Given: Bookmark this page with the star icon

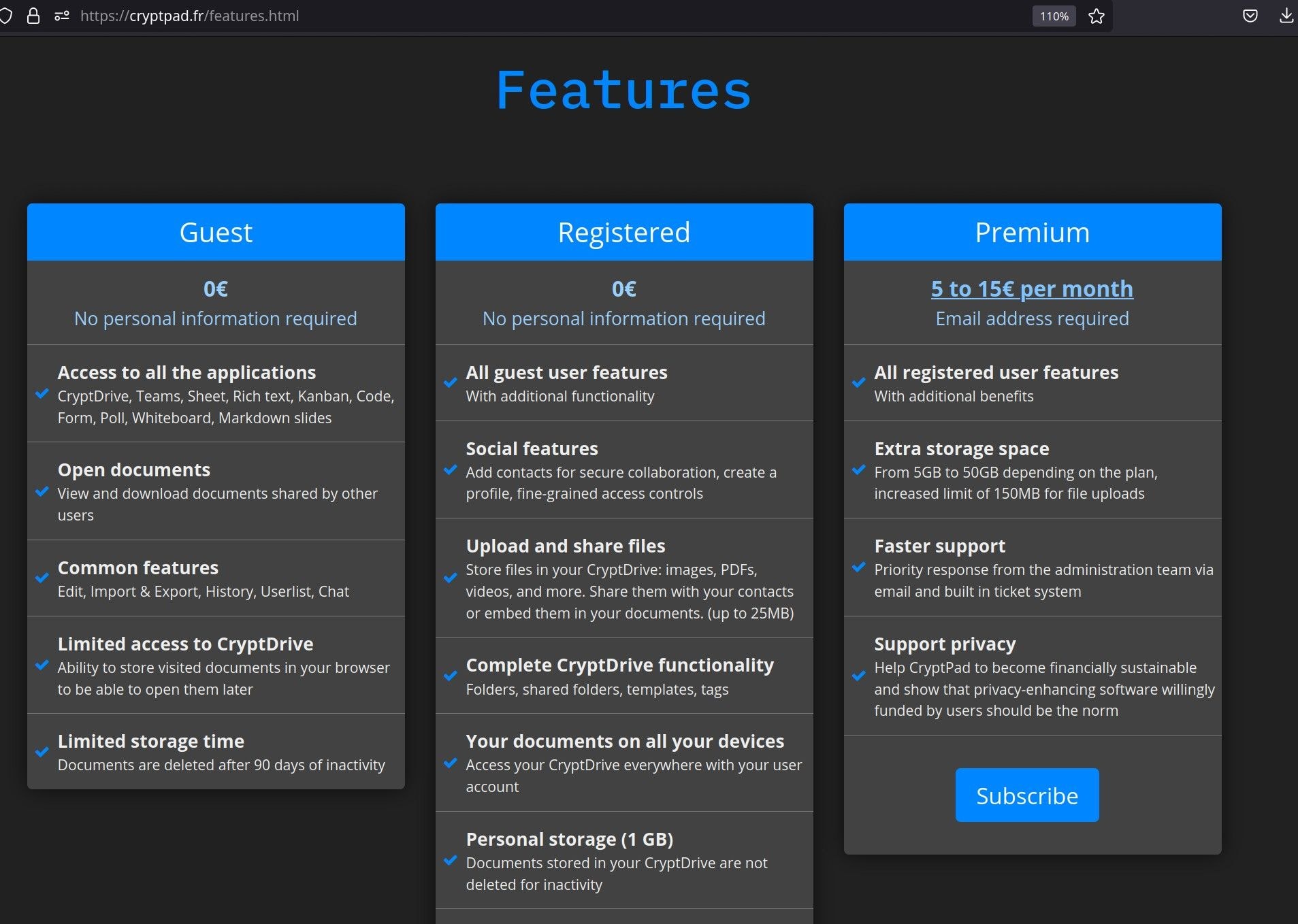Looking at the screenshot, I should pyautogui.click(x=1096, y=16).
